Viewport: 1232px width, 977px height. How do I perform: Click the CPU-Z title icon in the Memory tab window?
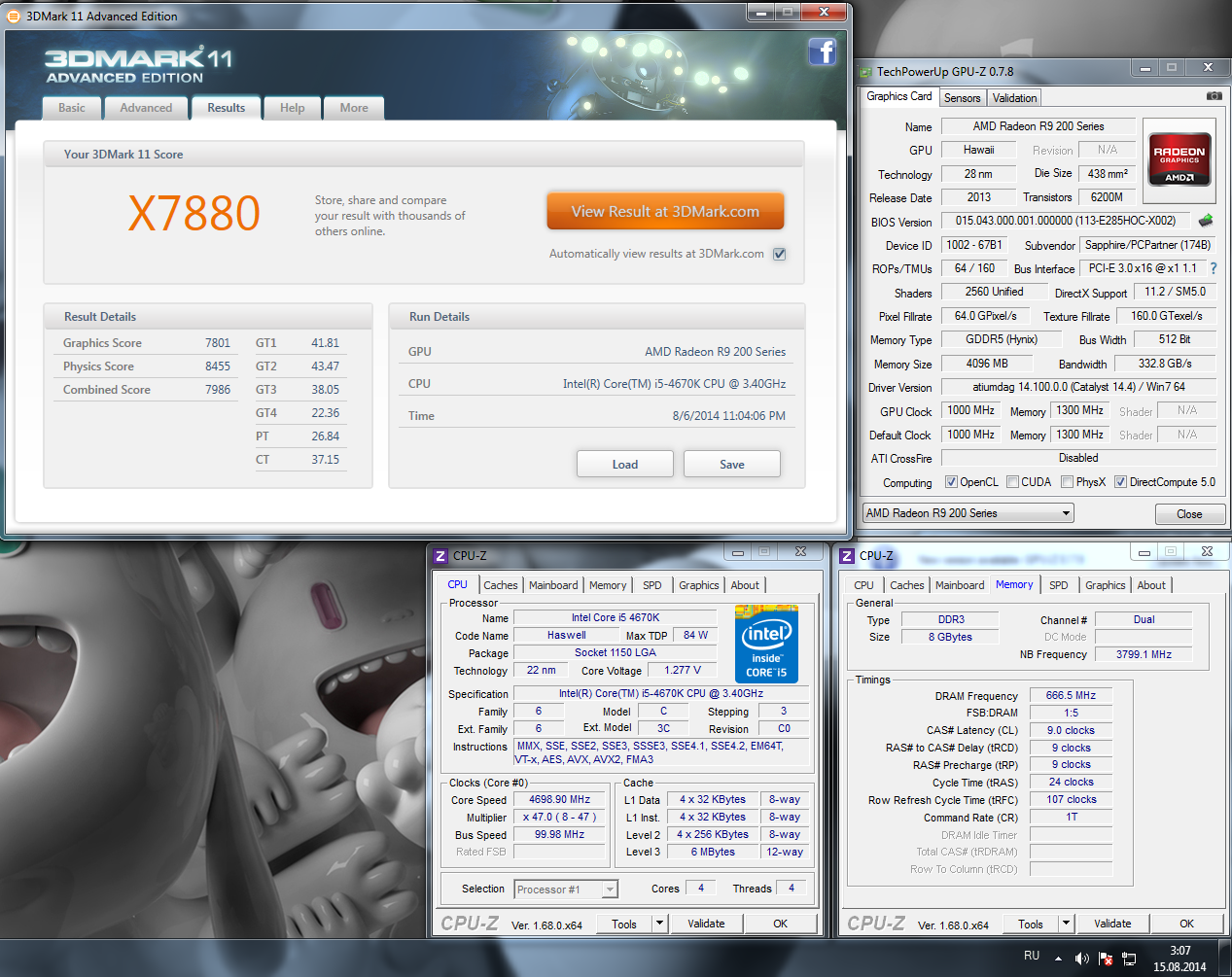pyautogui.click(x=847, y=556)
